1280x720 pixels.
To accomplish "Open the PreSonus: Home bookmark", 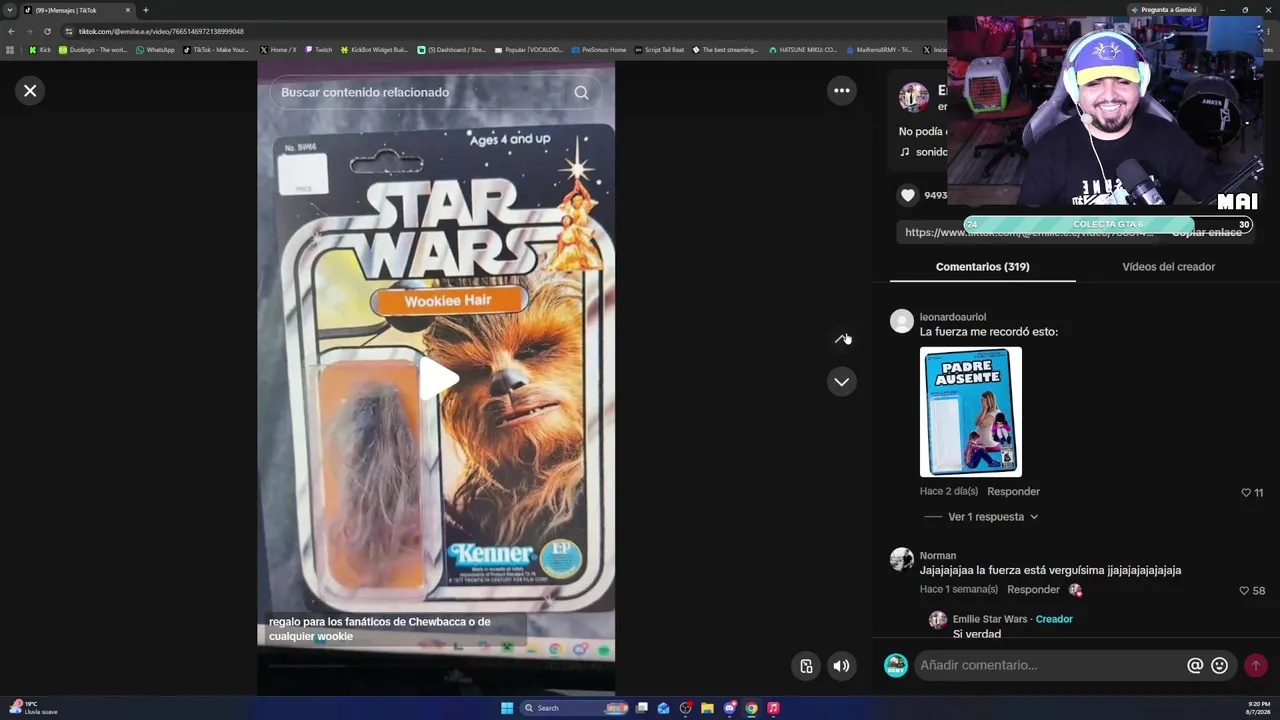I will click(x=599, y=50).
